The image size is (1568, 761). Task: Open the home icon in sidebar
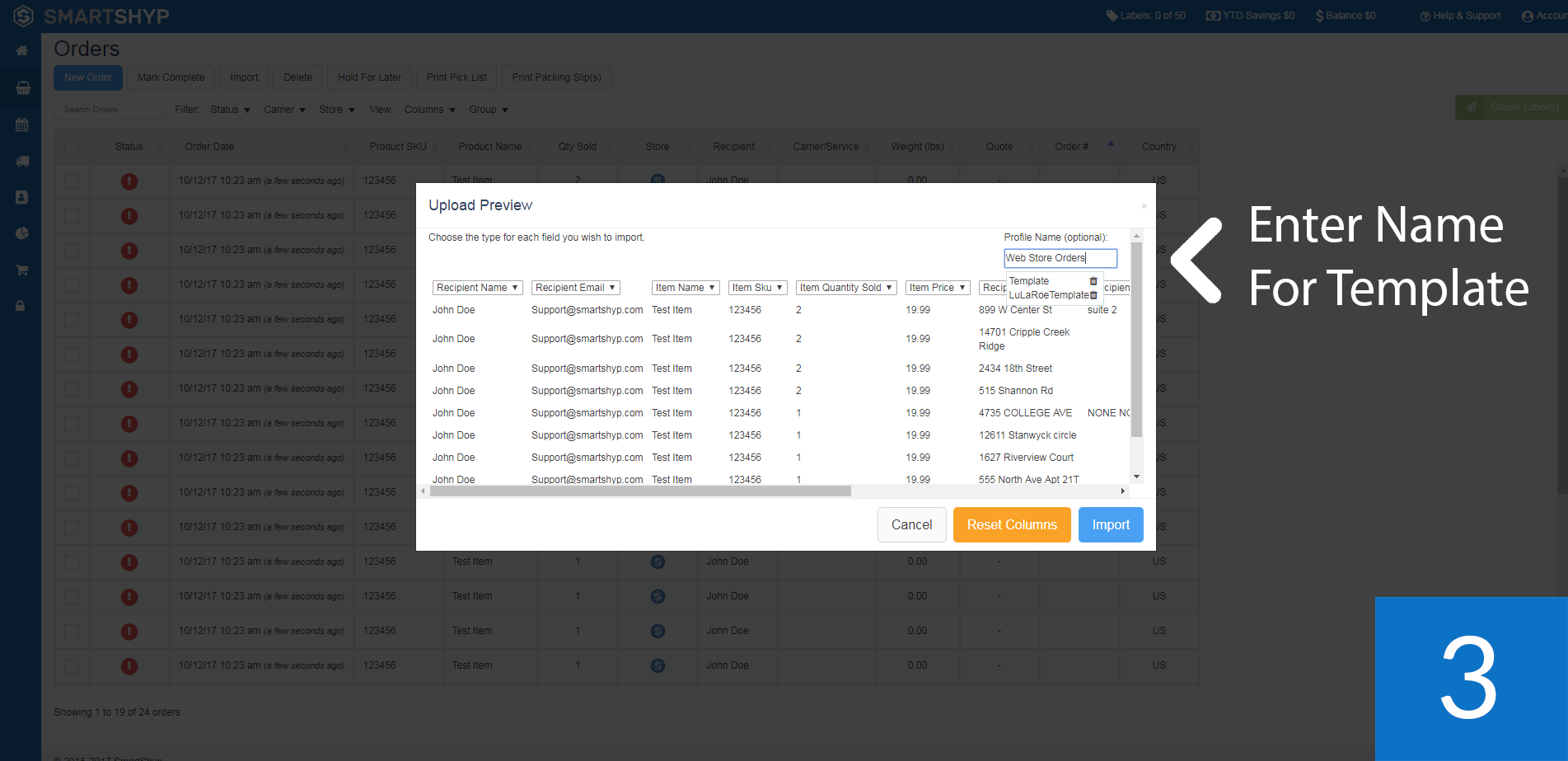point(22,51)
